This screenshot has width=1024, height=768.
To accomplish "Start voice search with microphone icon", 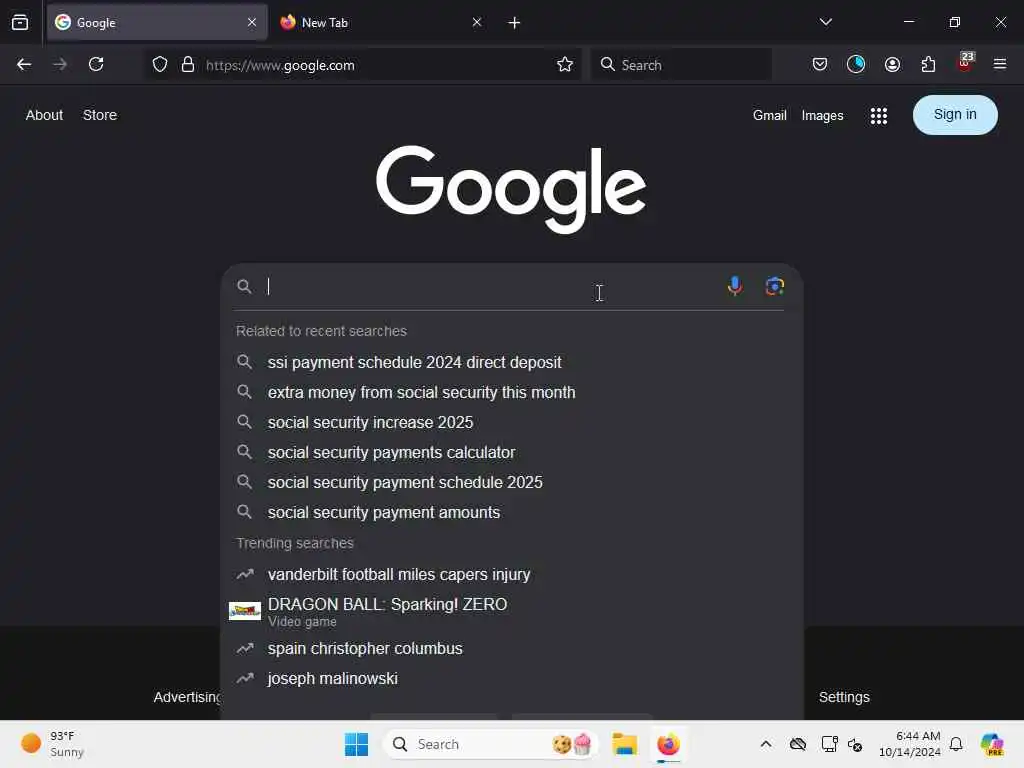I will (x=735, y=286).
